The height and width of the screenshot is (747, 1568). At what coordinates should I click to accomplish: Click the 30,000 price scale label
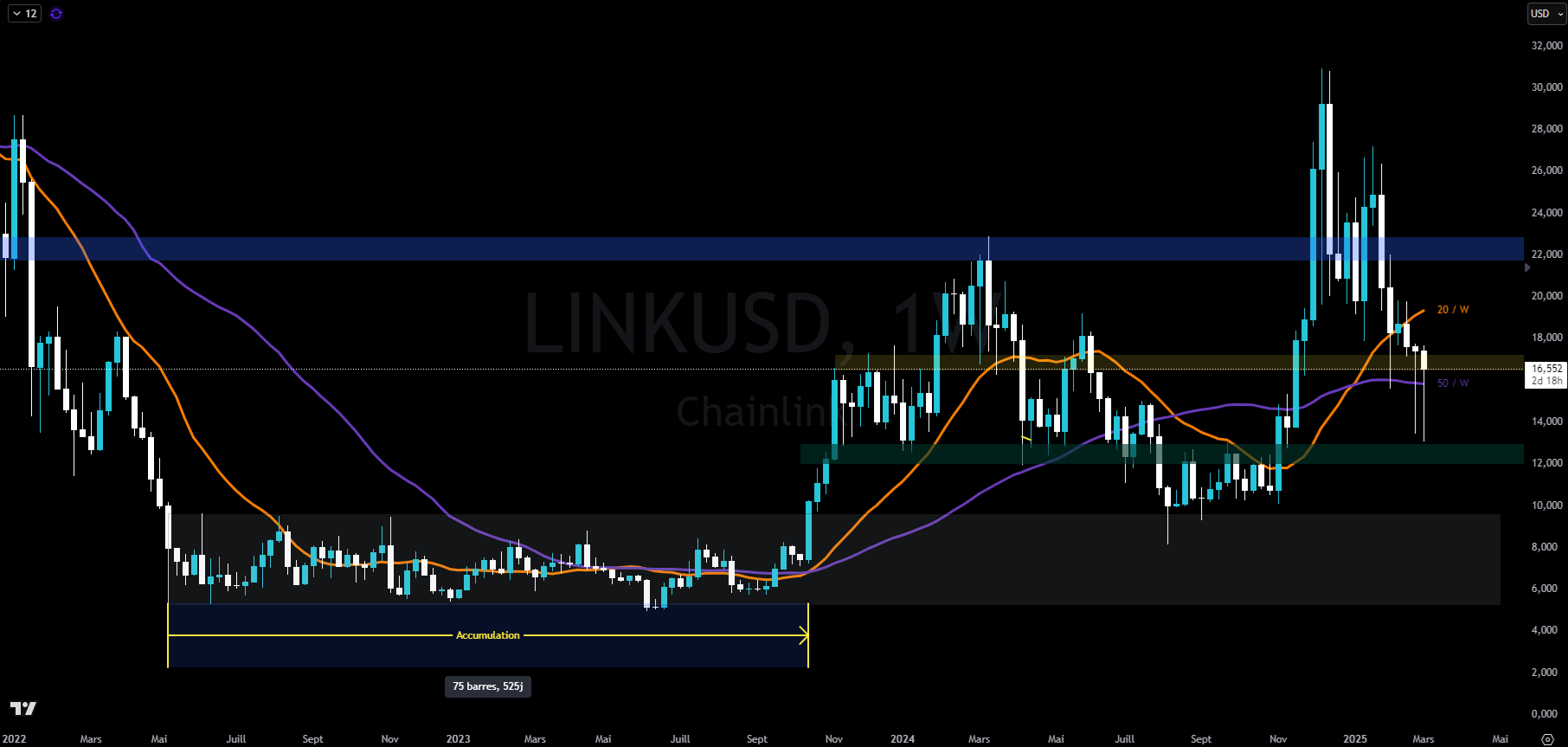[x=1547, y=87]
